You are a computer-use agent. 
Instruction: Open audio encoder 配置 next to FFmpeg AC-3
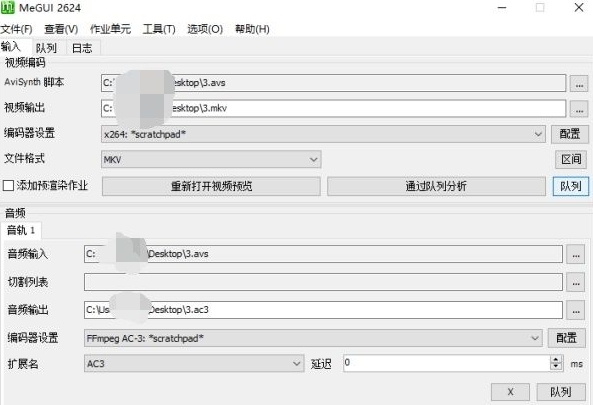pyautogui.click(x=567, y=338)
